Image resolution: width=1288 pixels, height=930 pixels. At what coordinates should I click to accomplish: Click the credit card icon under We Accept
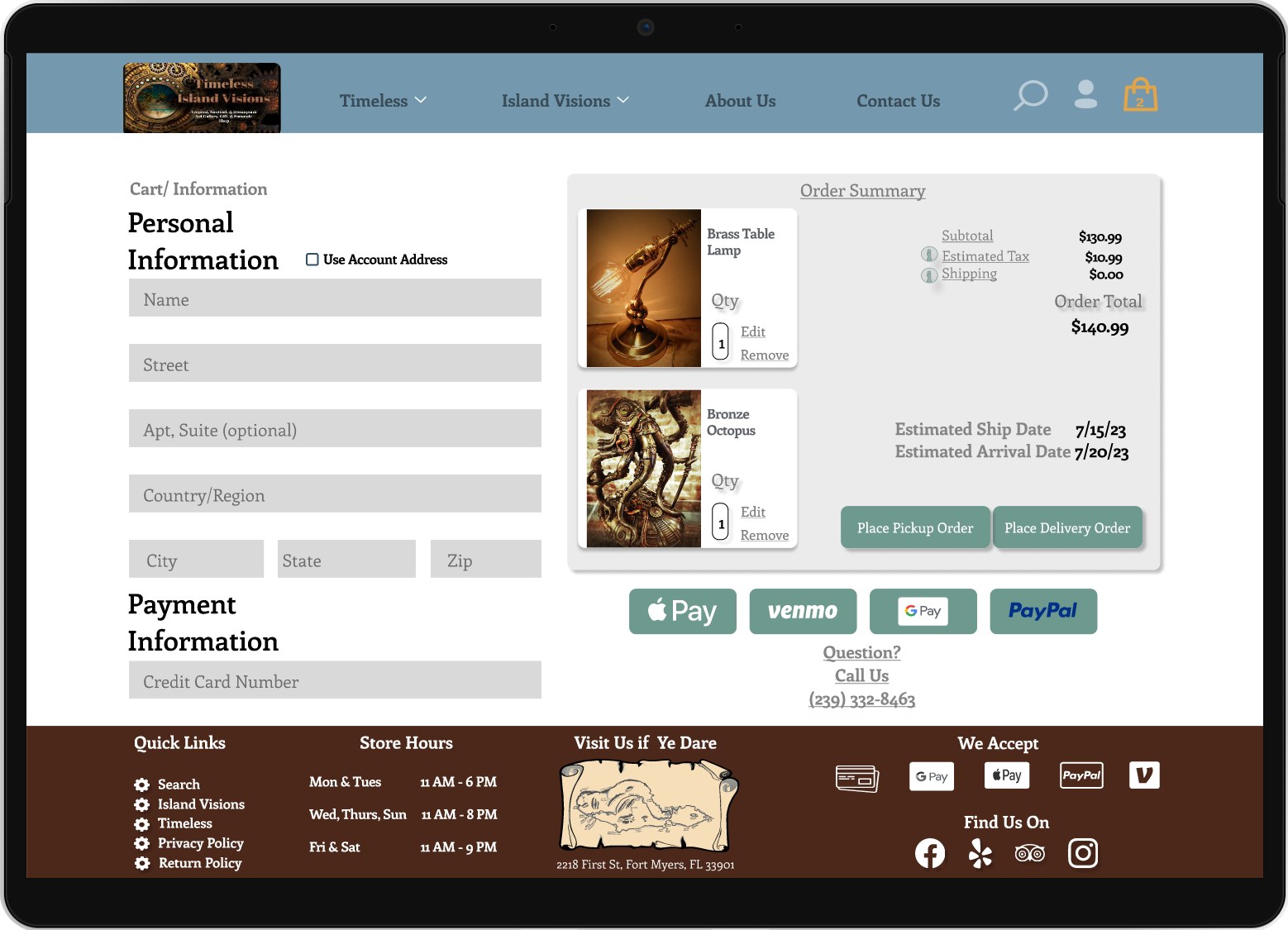point(856,778)
